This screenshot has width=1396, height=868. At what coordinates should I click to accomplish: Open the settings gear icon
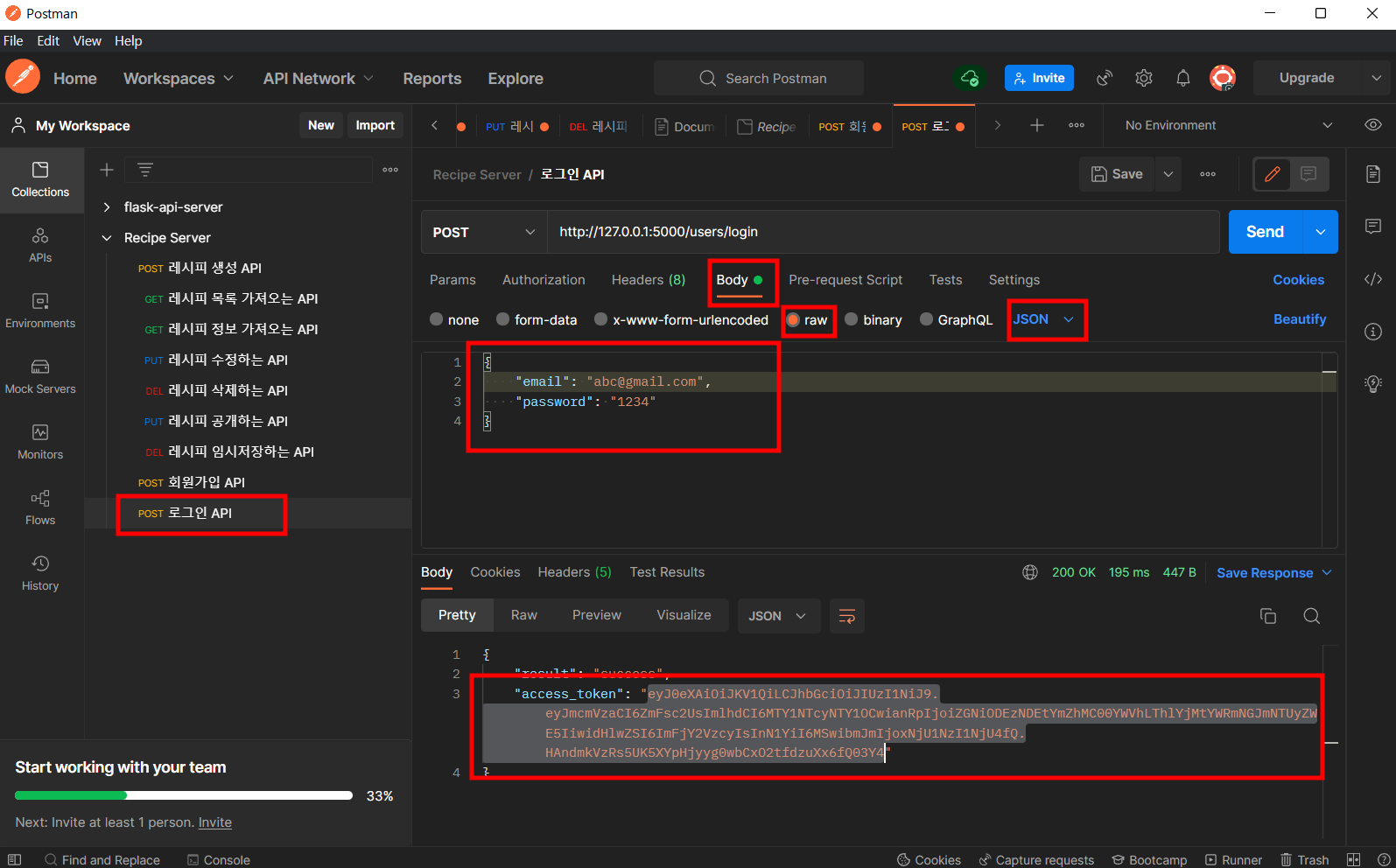click(x=1144, y=78)
